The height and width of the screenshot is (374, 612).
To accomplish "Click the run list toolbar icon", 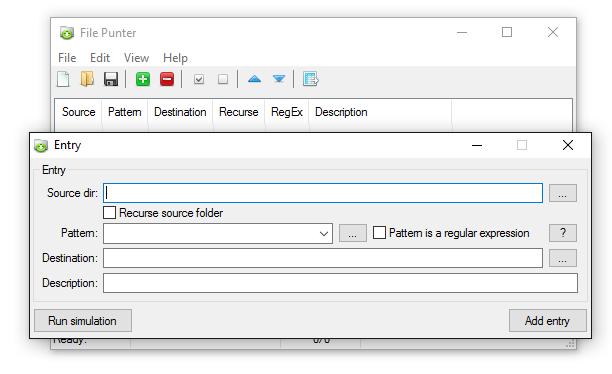I will [311, 79].
